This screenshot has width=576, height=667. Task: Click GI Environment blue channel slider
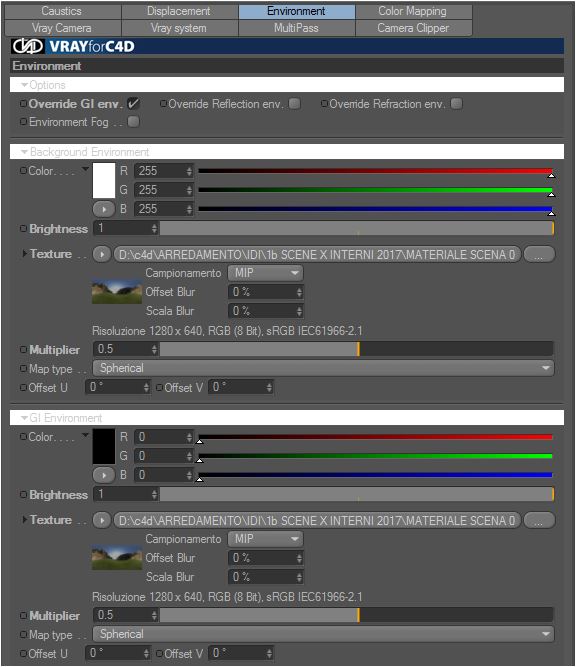pyautogui.click(x=376, y=476)
